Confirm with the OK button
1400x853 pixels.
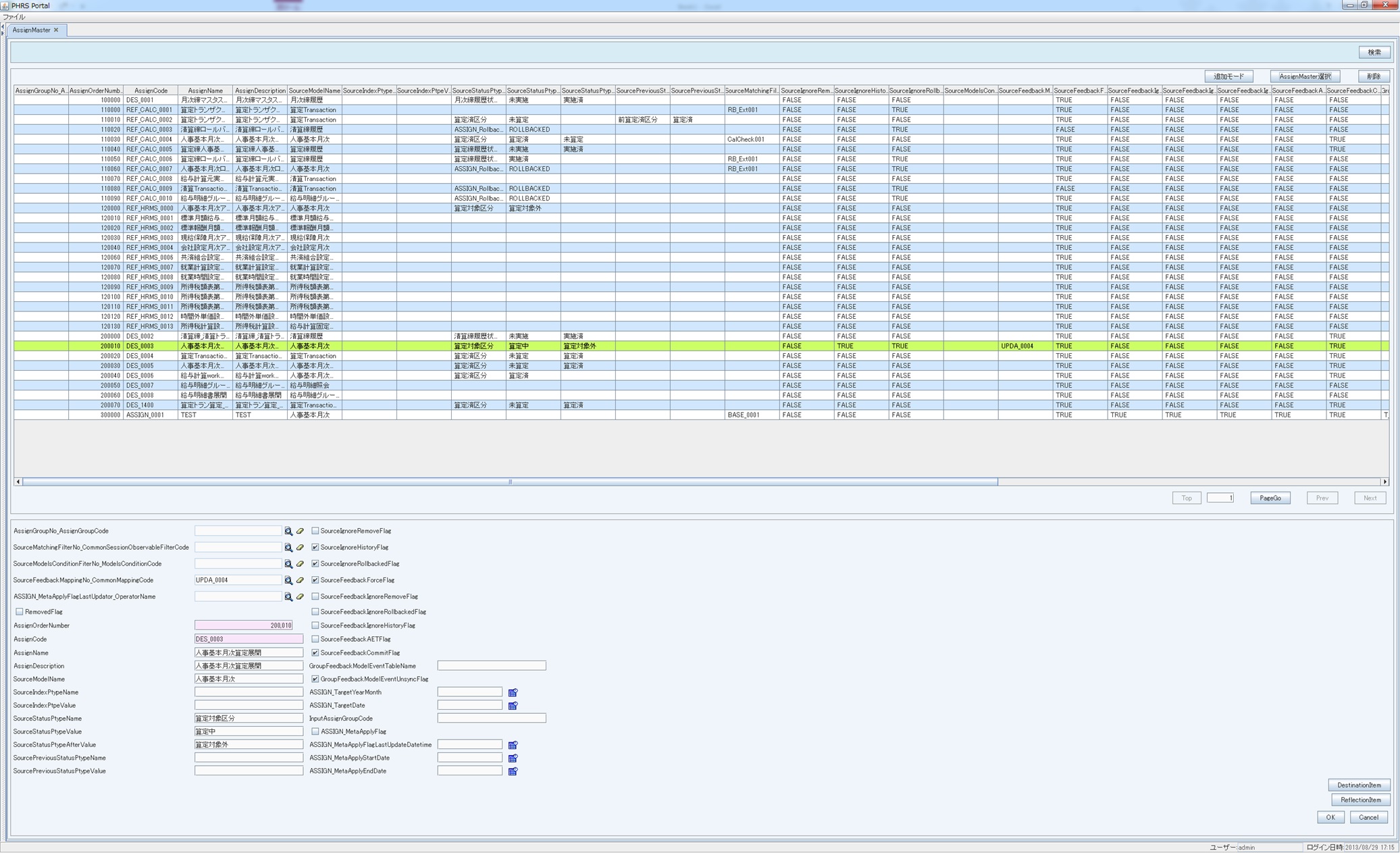[x=1330, y=817]
